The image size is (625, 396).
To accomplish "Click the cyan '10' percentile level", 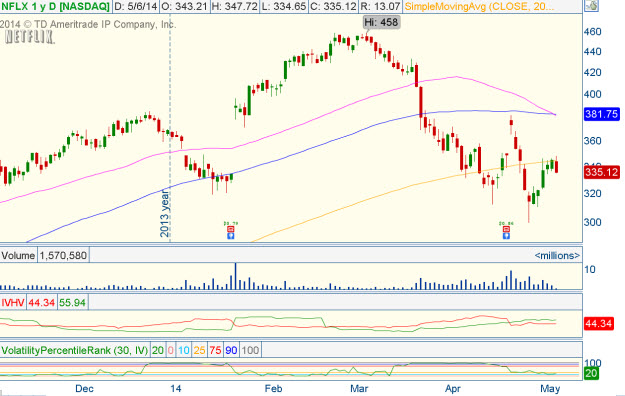I will coord(184,350).
